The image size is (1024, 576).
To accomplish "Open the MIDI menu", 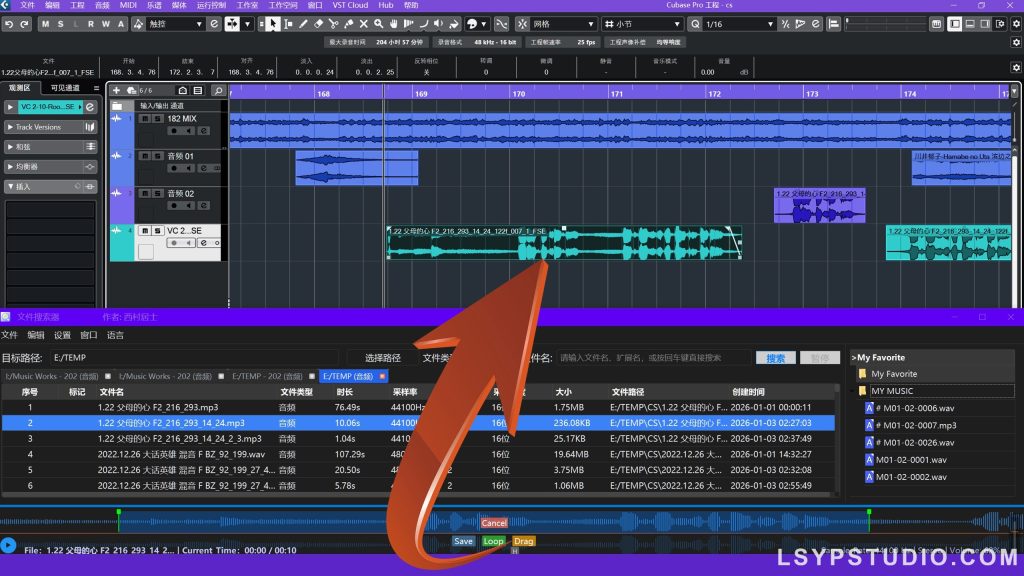I will (x=128, y=5).
